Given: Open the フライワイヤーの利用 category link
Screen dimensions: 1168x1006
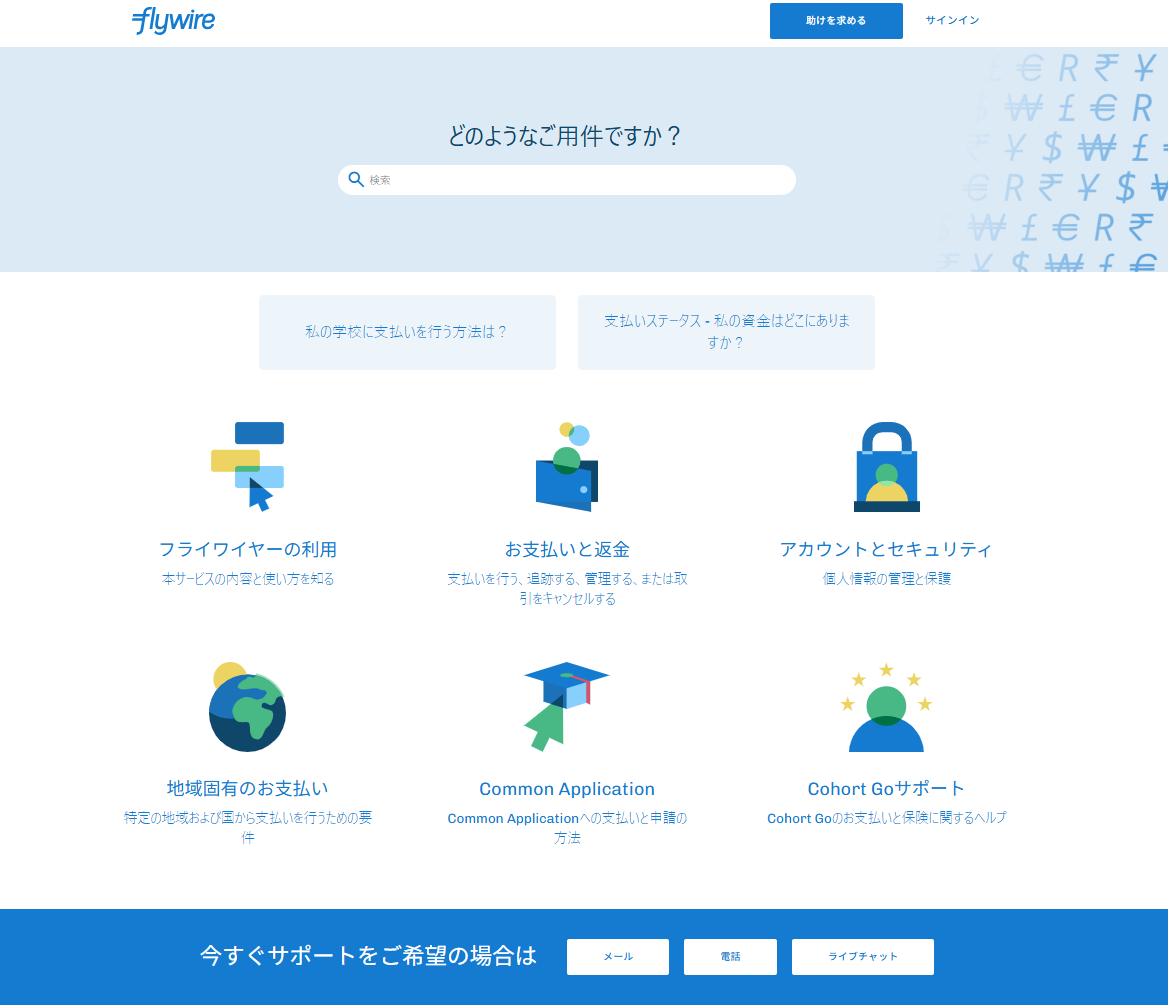Looking at the screenshot, I should pyautogui.click(x=247, y=549).
